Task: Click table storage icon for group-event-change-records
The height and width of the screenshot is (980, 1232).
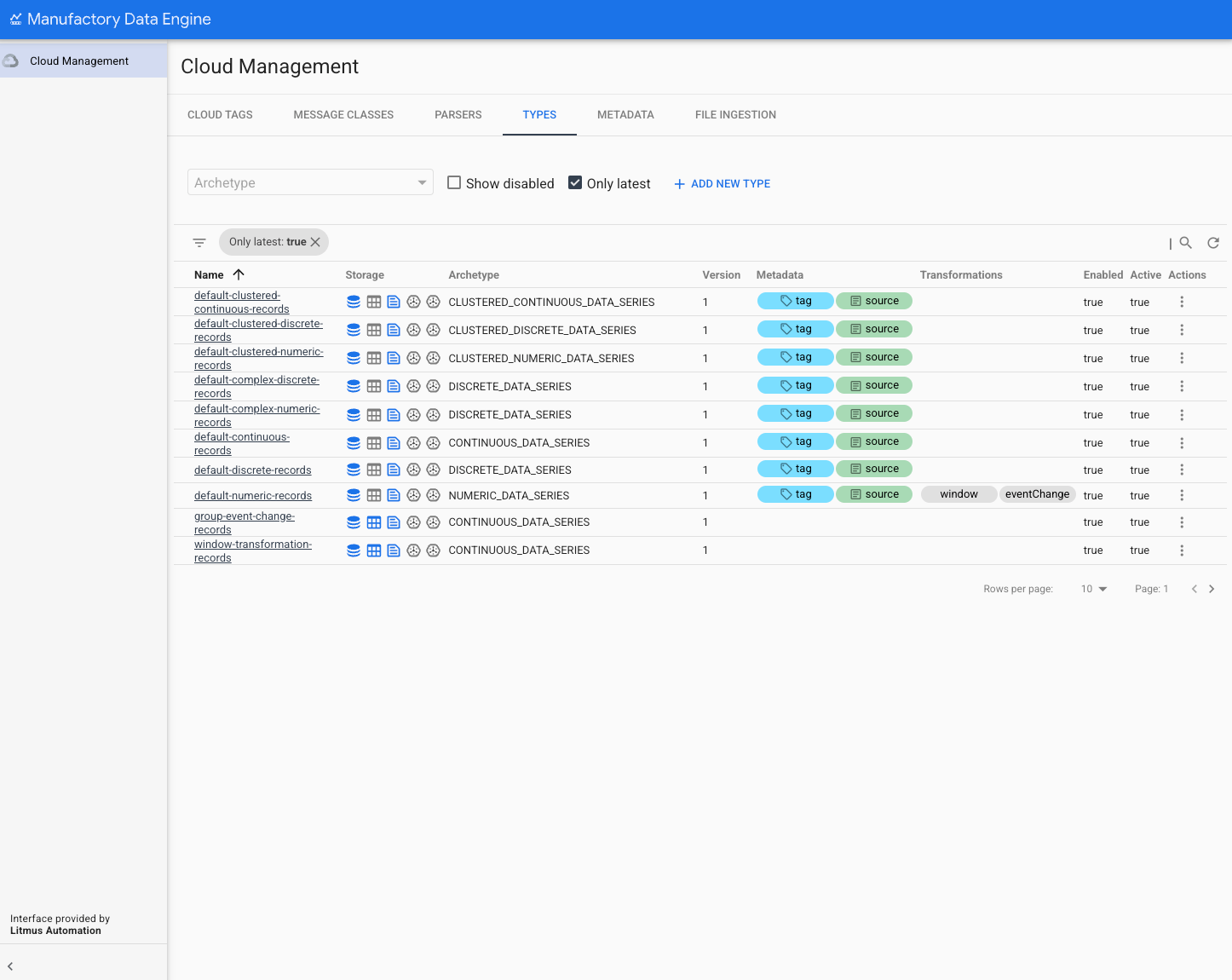Action: tap(374, 522)
